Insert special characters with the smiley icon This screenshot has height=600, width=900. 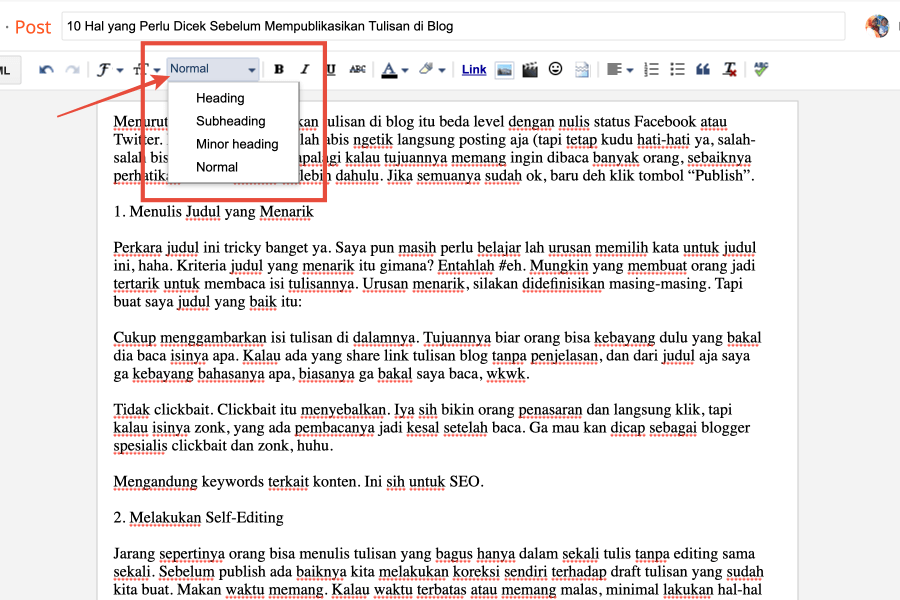coord(555,69)
